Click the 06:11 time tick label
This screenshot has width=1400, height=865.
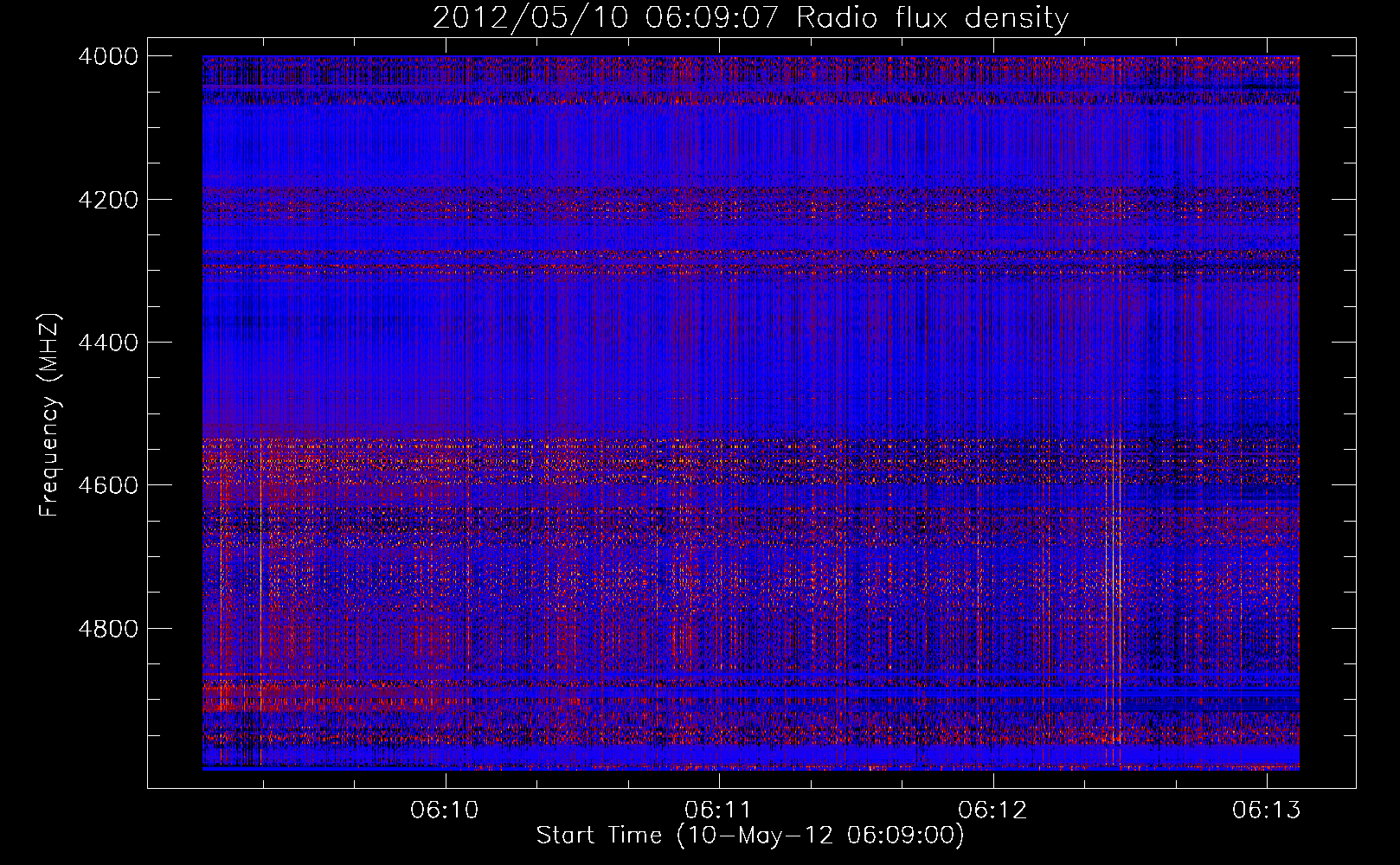tap(718, 810)
